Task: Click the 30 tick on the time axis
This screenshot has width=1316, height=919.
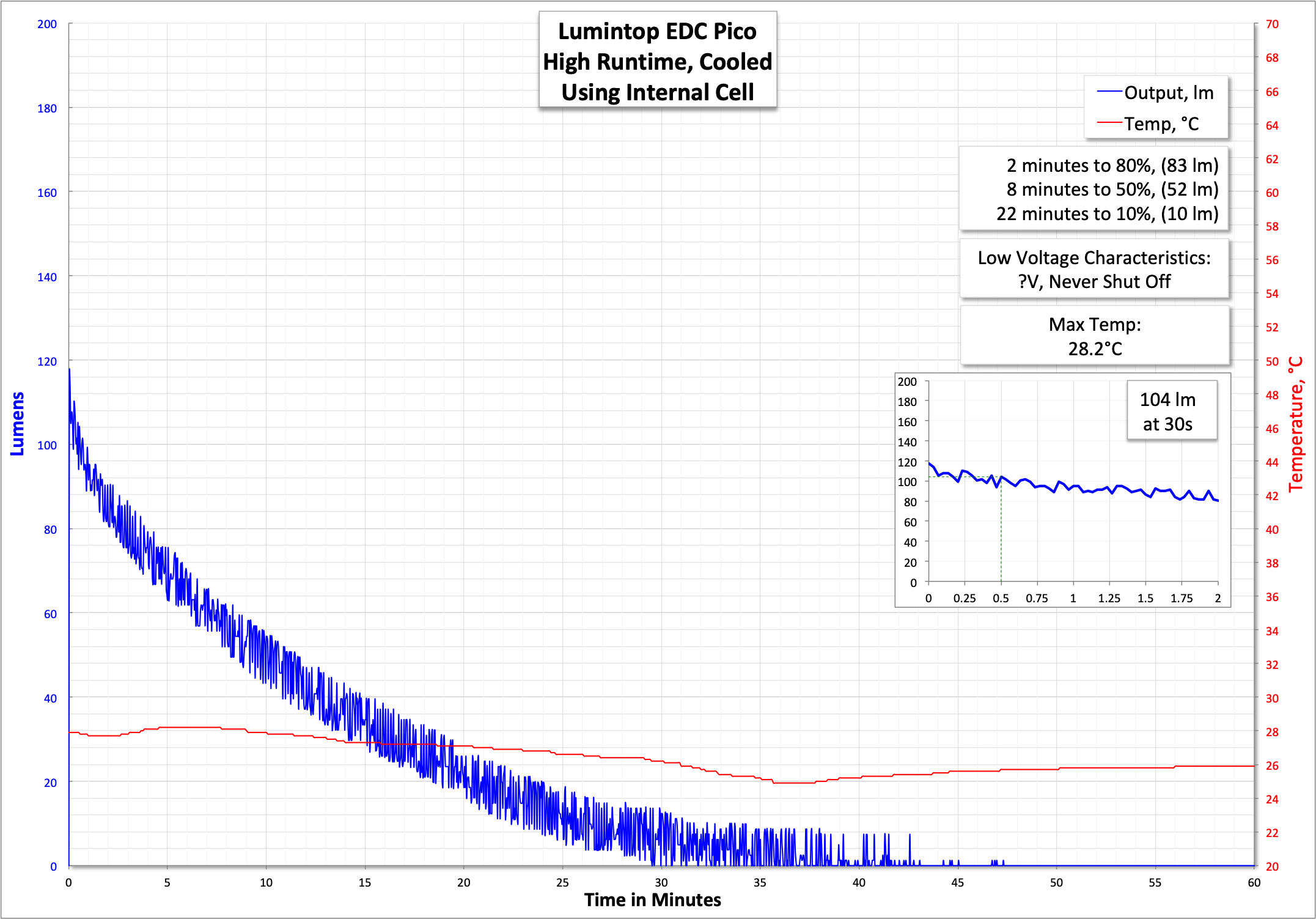Action: click(661, 882)
